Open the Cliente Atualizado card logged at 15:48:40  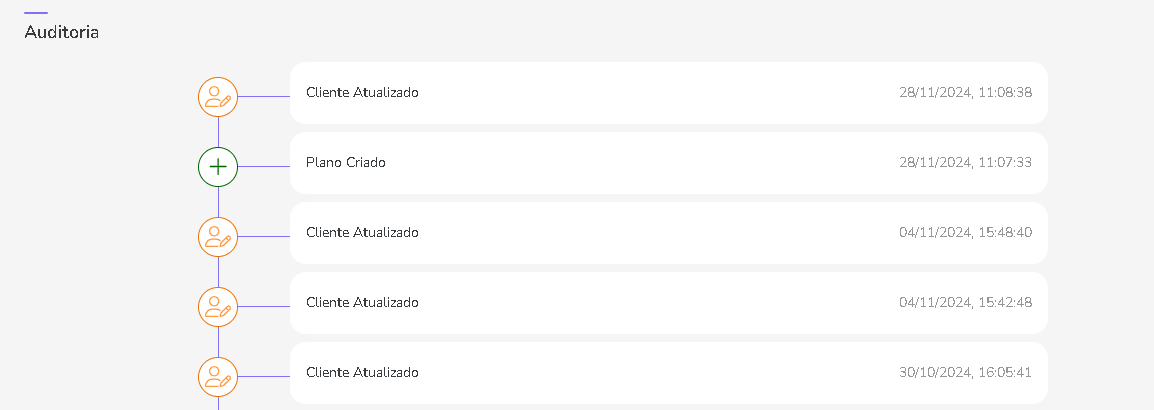[668, 233]
